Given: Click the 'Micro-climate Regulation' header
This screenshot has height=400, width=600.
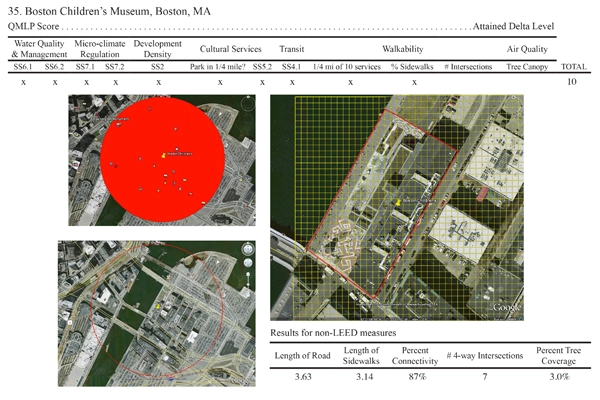Looking at the screenshot, I should pos(99,49).
